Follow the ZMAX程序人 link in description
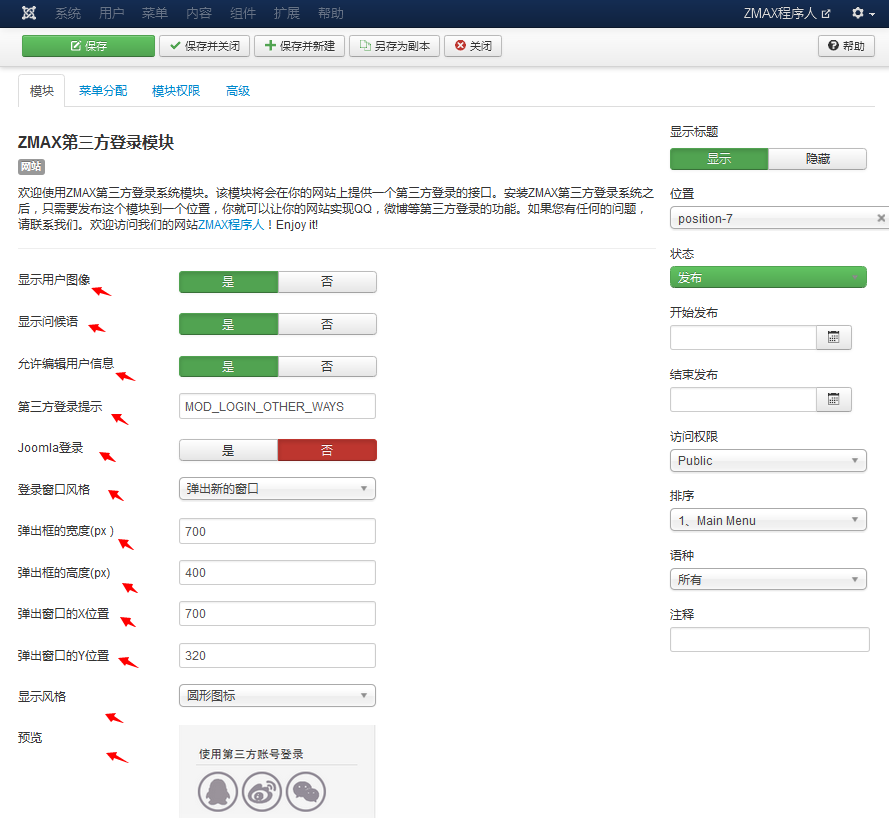 230,226
